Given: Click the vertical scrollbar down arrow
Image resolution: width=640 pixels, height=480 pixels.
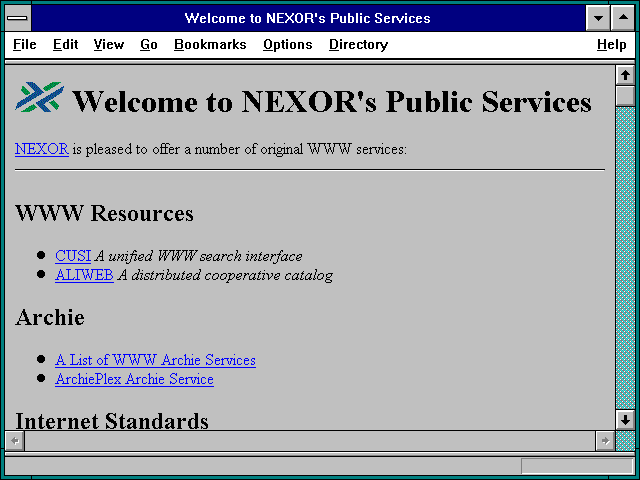Looking at the screenshot, I should coord(625,420).
